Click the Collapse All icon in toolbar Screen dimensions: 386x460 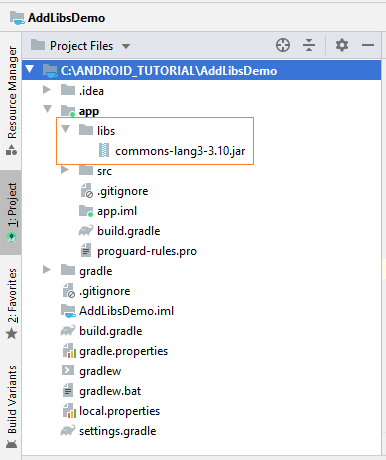click(x=309, y=45)
